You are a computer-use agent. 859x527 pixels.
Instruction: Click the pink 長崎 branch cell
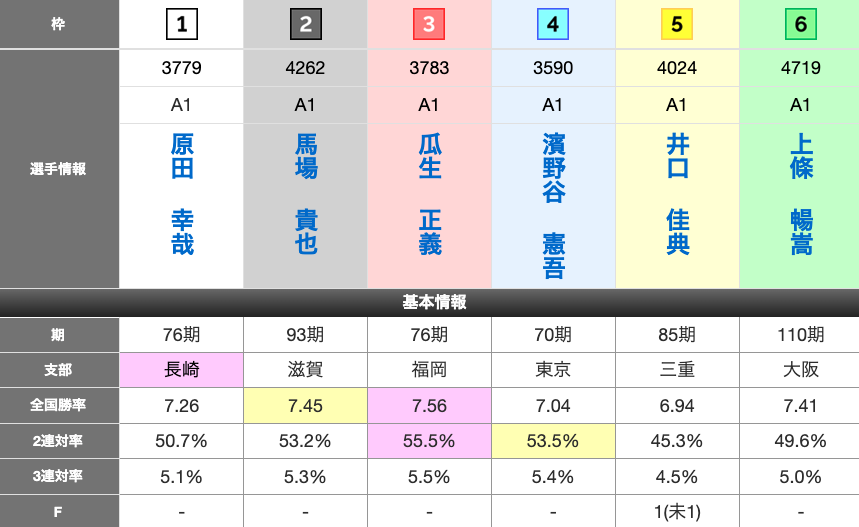pyautogui.click(x=181, y=369)
